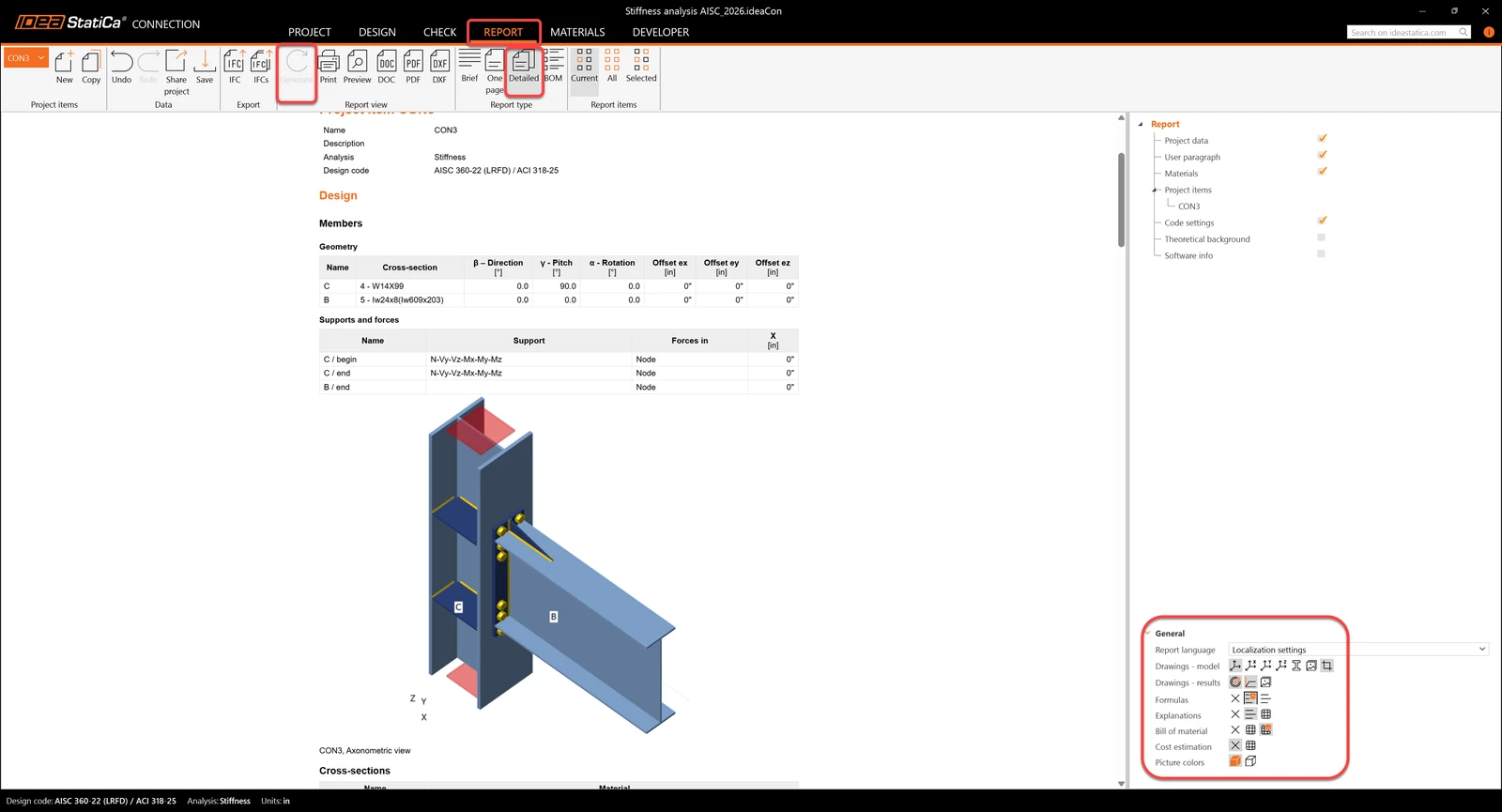Create a New project item
Image resolution: width=1502 pixels, height=812 pixels.
pyautogui.click(x=64, y=68)
